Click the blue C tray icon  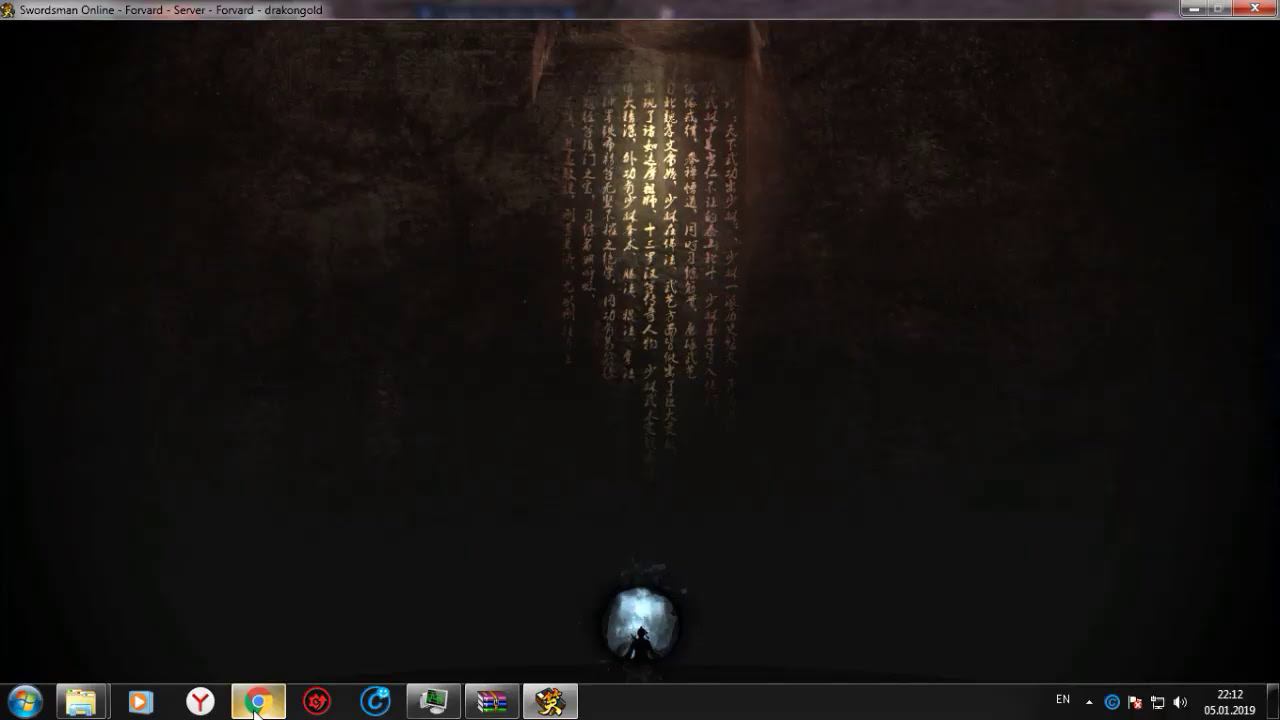[x=1112, y=702]
